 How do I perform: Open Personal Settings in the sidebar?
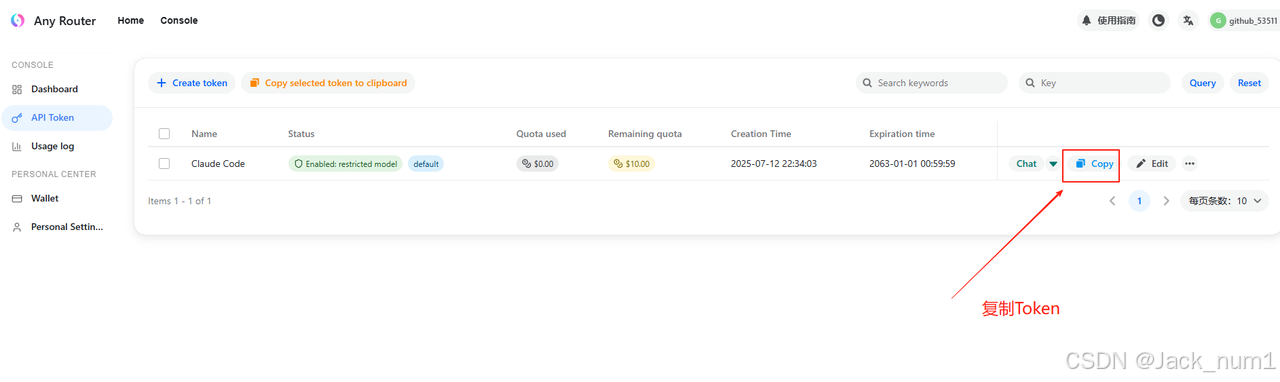pyautogui.click(x=56, y=227)
